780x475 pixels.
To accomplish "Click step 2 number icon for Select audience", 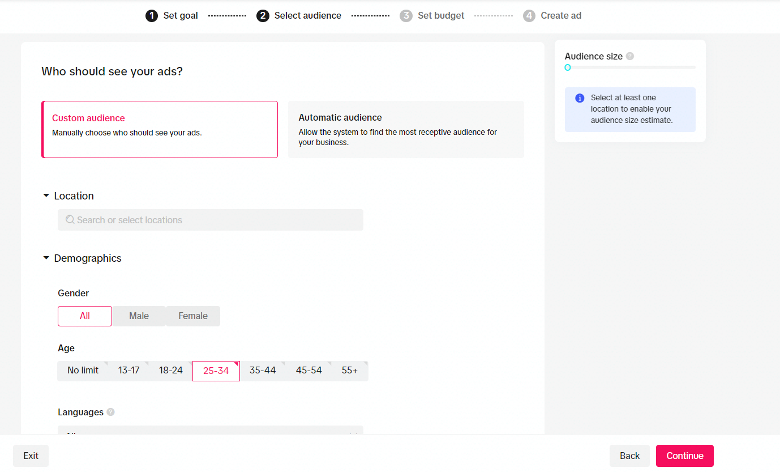I will [263, 16].
